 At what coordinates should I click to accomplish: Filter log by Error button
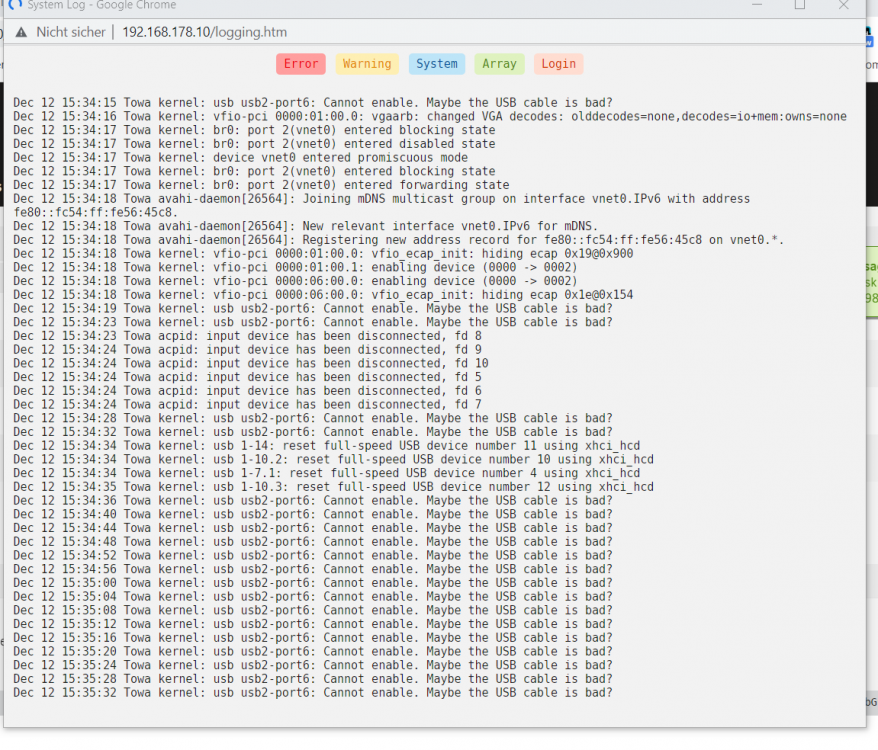301,64
